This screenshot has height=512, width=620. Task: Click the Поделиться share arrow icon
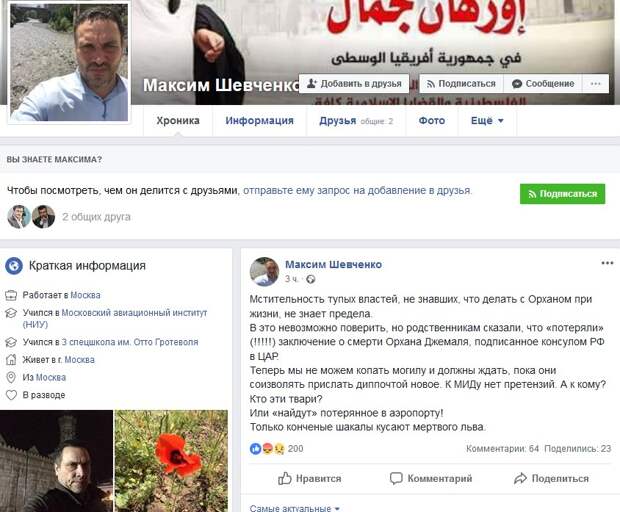520,478
